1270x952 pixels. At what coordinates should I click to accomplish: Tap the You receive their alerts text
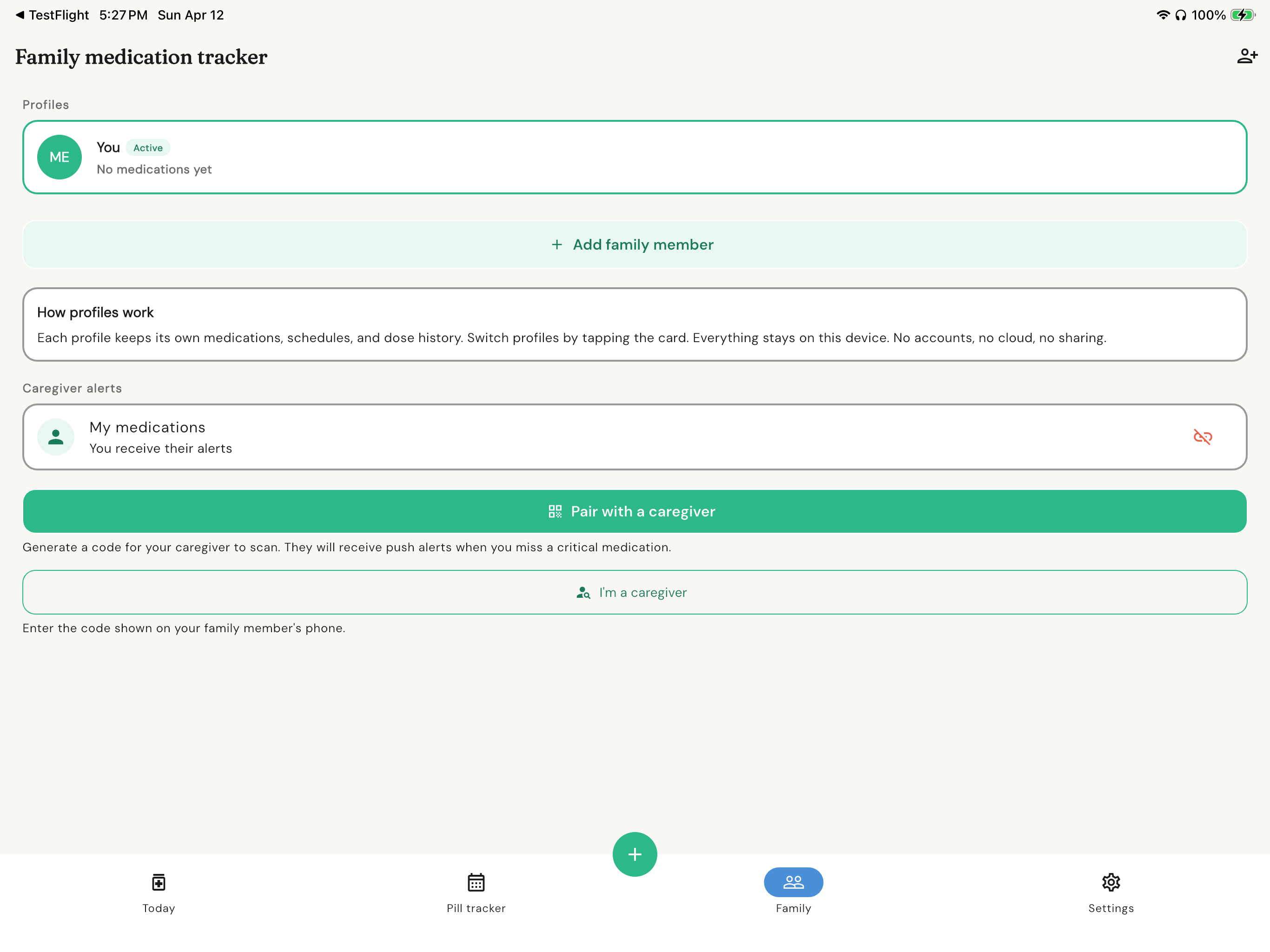click(161, 449)
